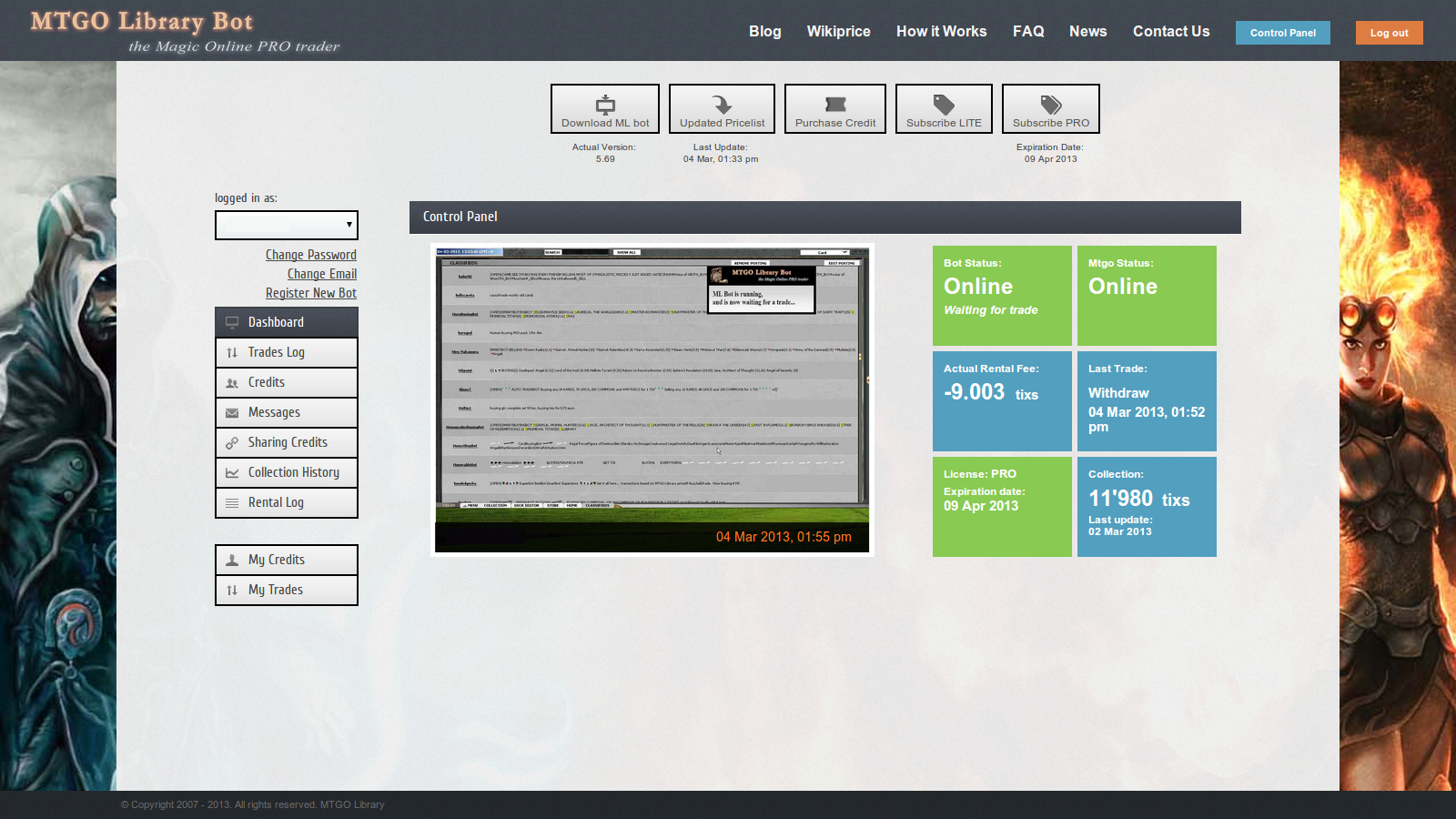Click the My Trades arrows icon
This screenshot has width=1456, height=819.
click(x=232, y=591)
